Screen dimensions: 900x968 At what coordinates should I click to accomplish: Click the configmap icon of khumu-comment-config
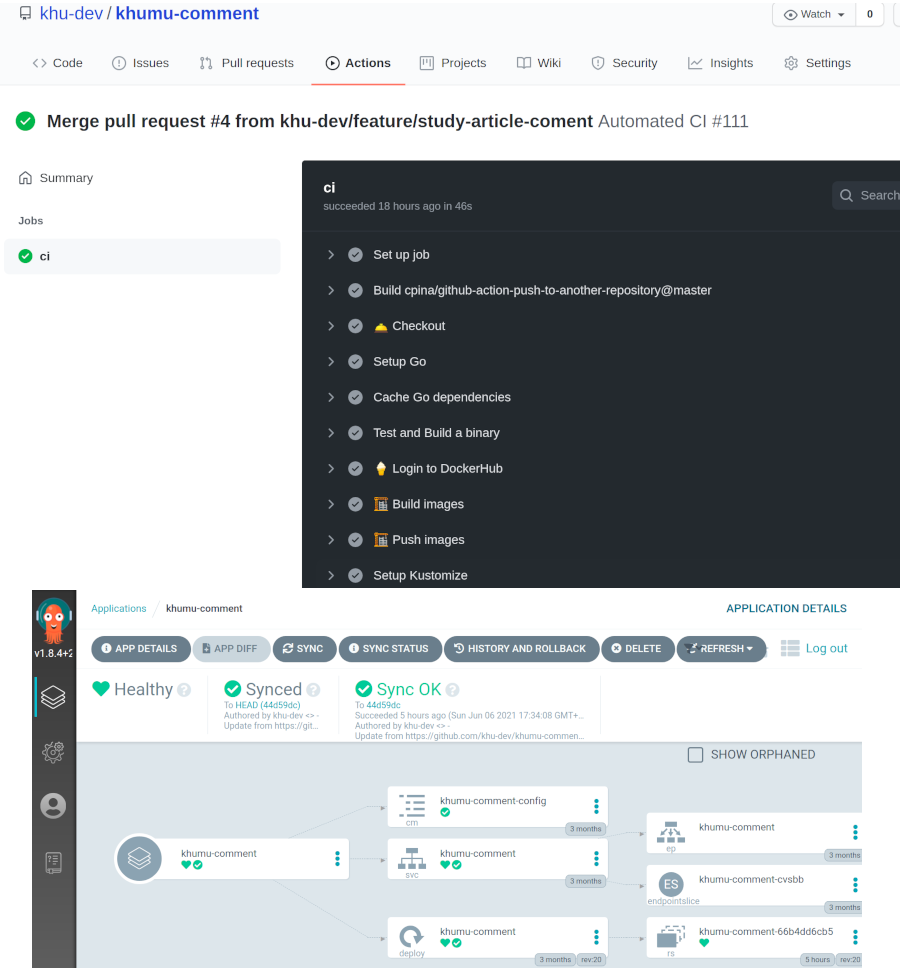click(x=412, y=806)
